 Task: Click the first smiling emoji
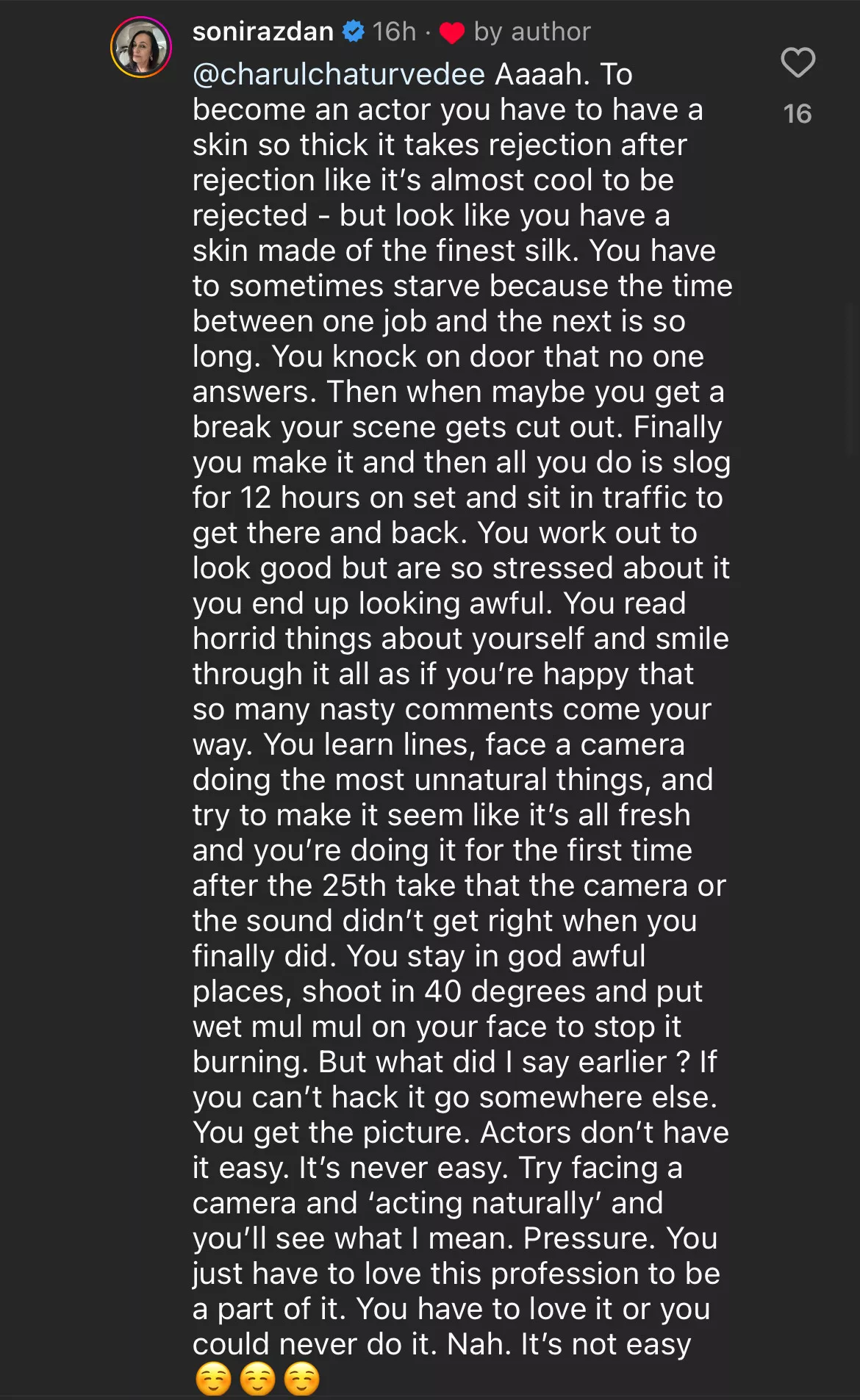214,1379
